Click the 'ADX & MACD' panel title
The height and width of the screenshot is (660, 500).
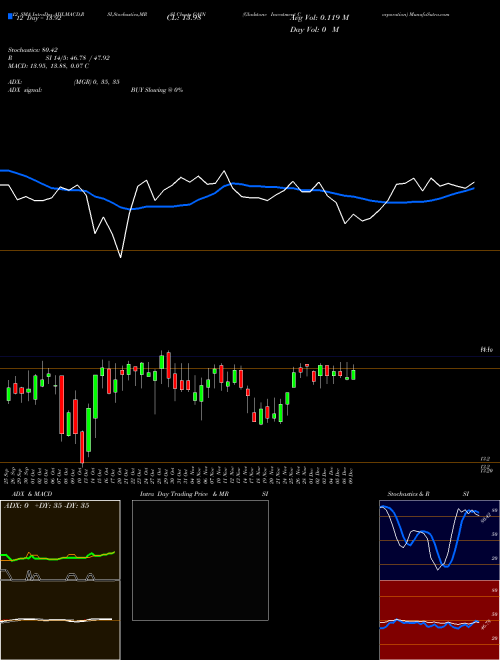pos(32,494)
